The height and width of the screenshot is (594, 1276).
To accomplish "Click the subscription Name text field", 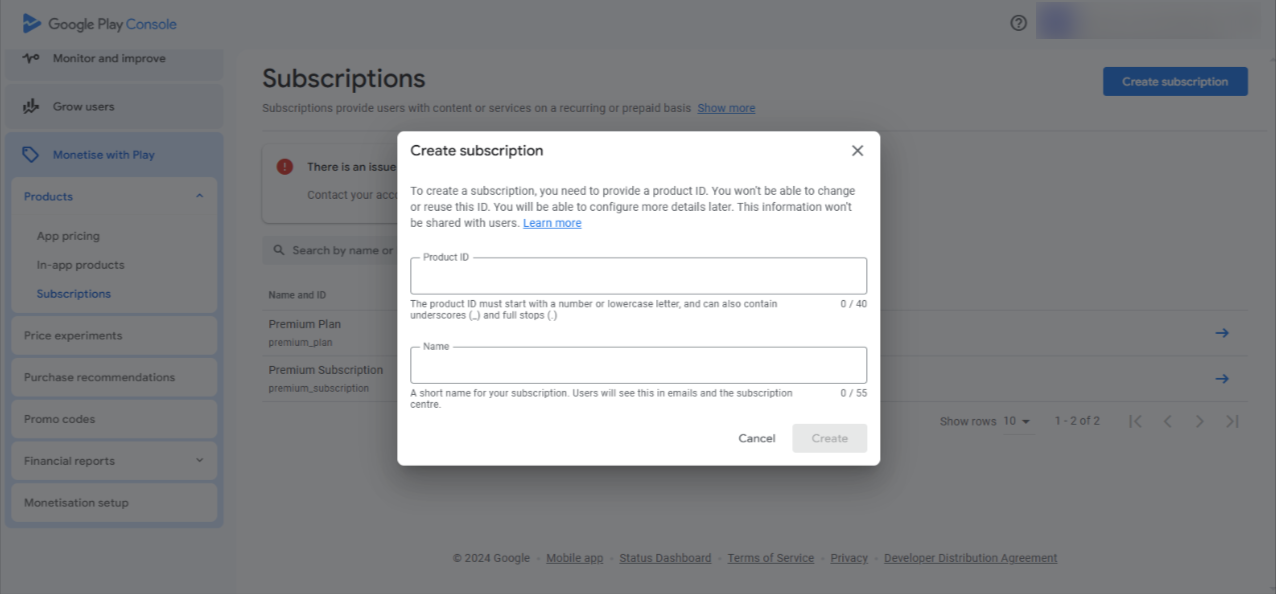I will [x=638, y=365].
